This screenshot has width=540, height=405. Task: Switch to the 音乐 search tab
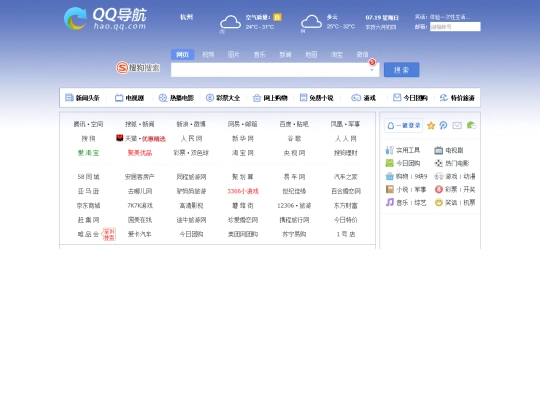(259, 54)
